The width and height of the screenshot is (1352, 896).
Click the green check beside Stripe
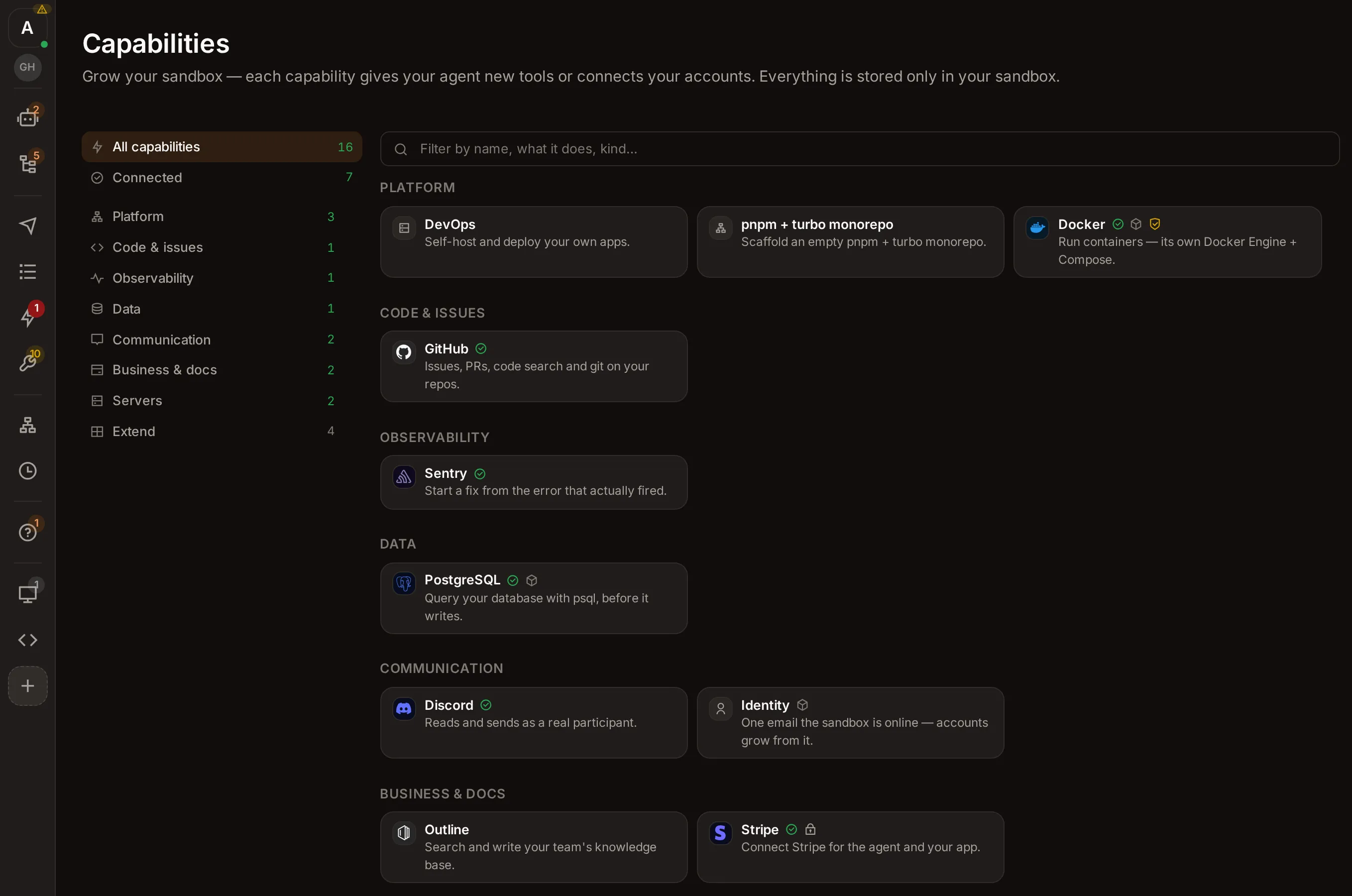point(791,829)
